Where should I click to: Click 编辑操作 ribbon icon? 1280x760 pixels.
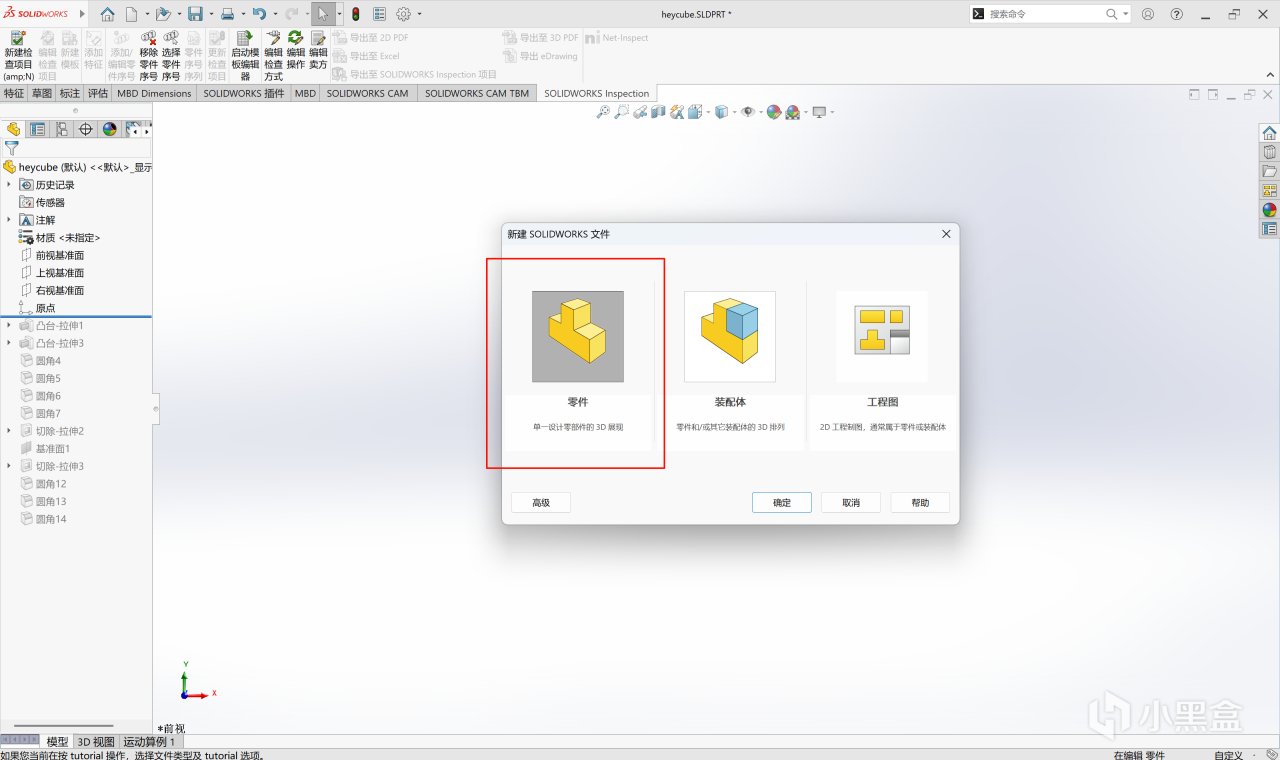296,48
